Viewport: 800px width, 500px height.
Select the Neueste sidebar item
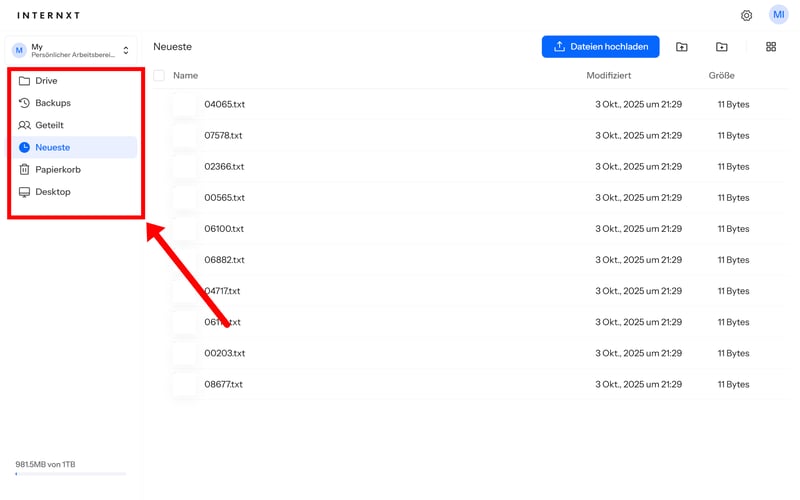[x=52, y=147]
